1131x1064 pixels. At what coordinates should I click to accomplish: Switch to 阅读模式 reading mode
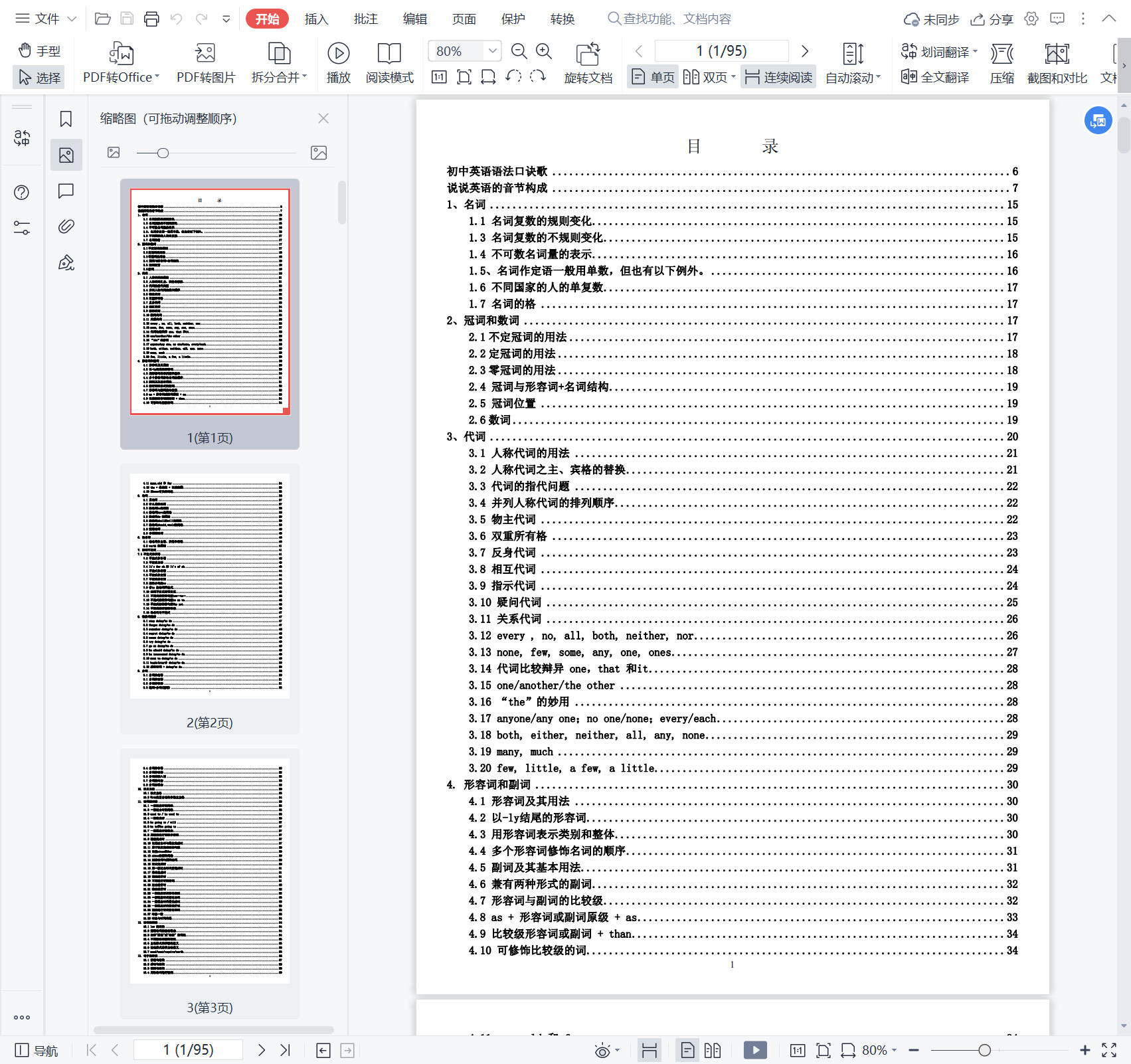pos(389,63)
